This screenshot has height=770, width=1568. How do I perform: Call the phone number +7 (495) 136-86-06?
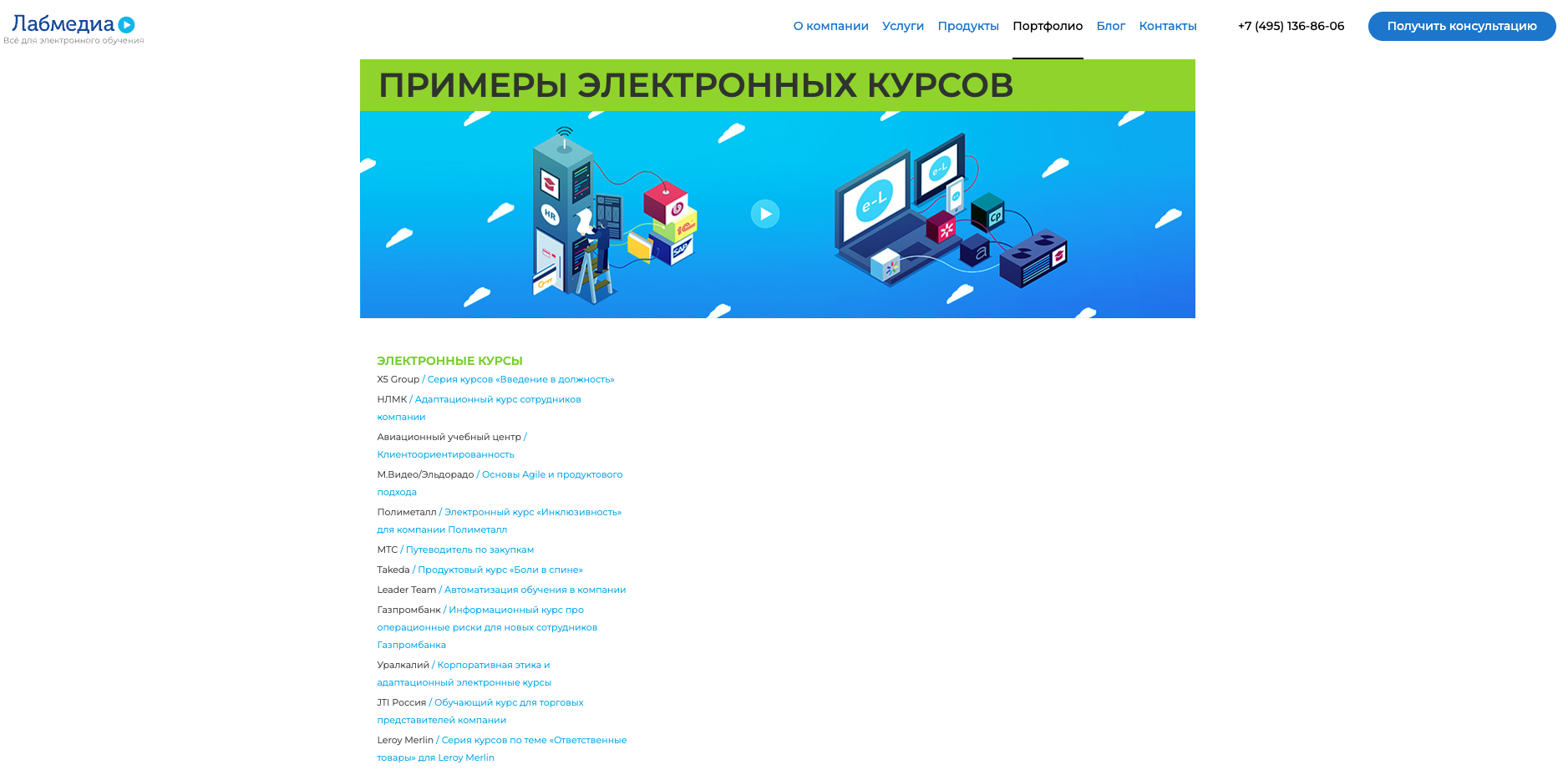1290,26
